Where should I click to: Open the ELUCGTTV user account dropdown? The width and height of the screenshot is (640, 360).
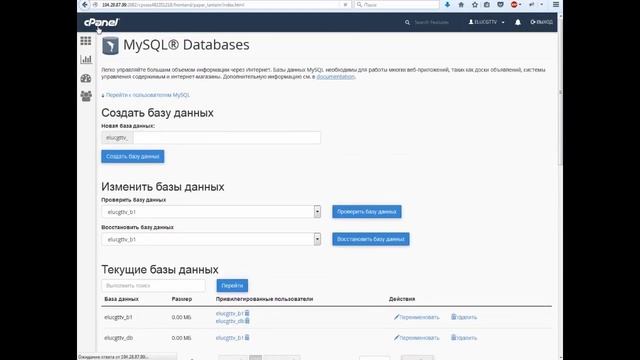click(486, 22)
